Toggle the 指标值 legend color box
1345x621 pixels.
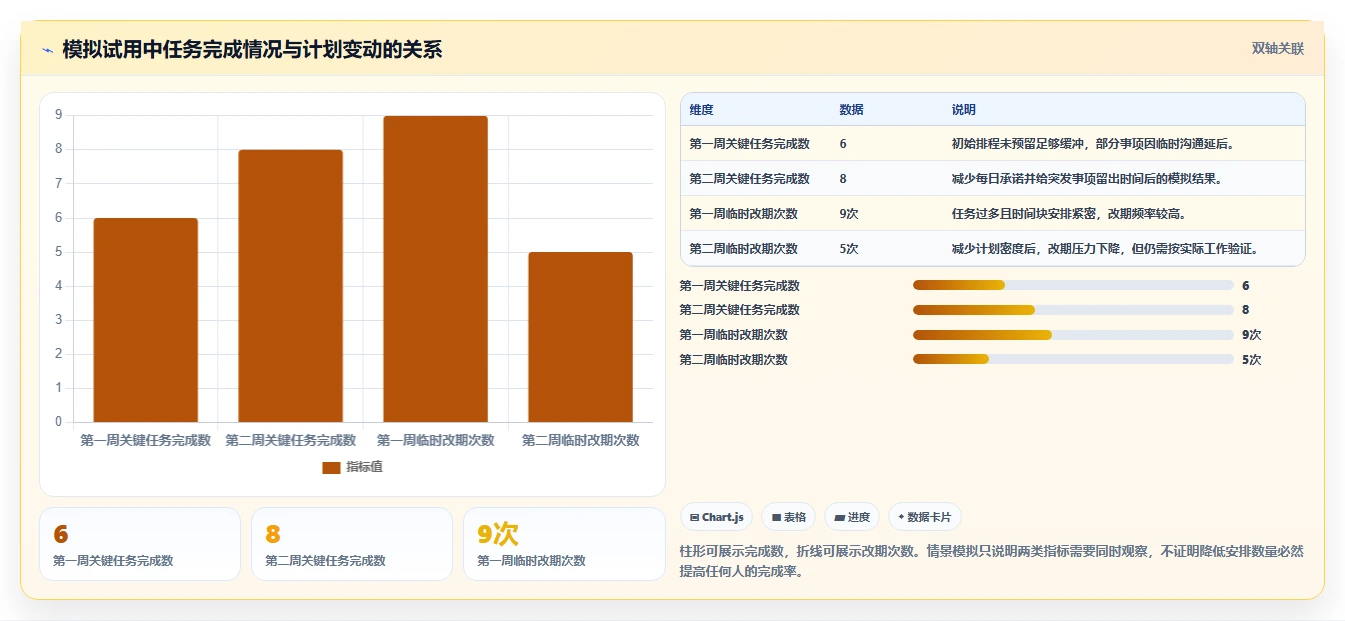coord(331,467)
